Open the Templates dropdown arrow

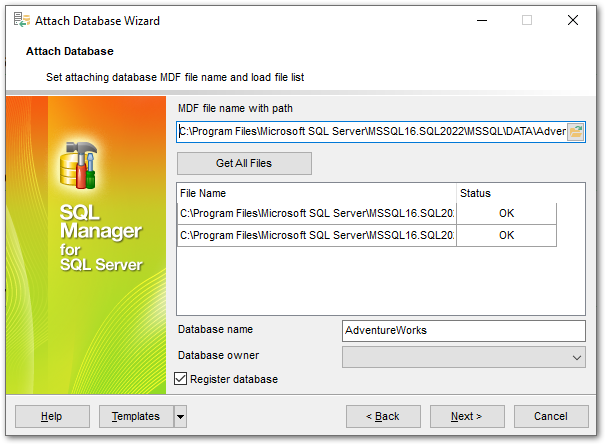pyautogui.click(x=180, y=416)
